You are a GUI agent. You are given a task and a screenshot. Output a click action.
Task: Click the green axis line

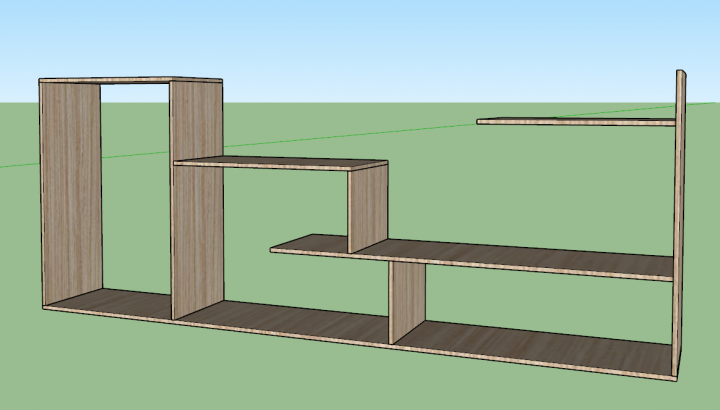pos(349,135)
